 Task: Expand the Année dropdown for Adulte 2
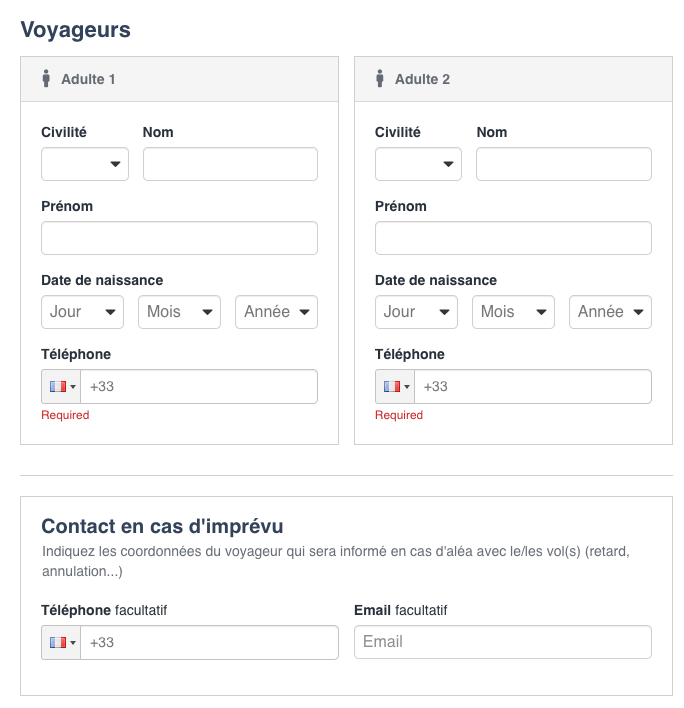click(610, 312)
